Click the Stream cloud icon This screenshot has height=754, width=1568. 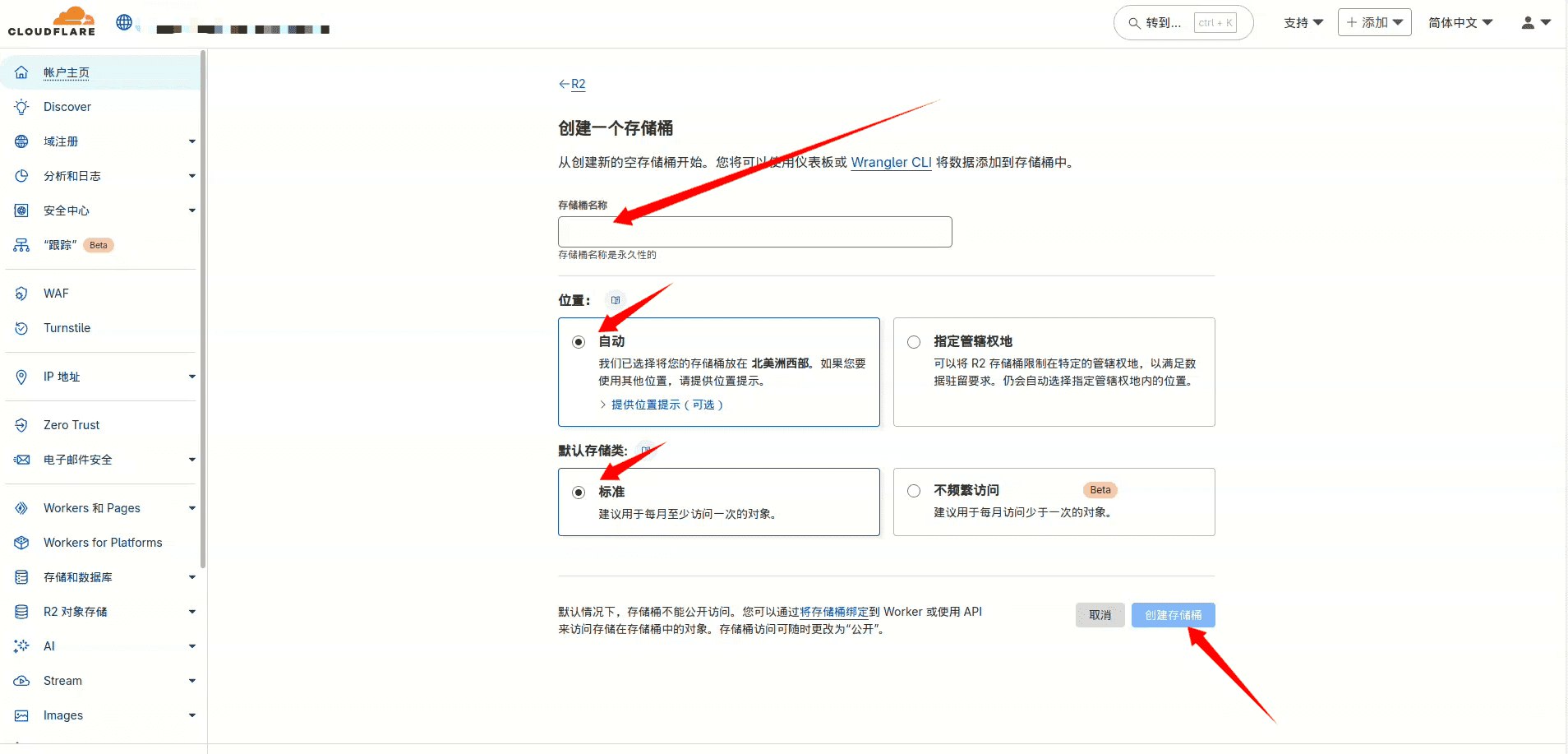click(x=22, y=681)
